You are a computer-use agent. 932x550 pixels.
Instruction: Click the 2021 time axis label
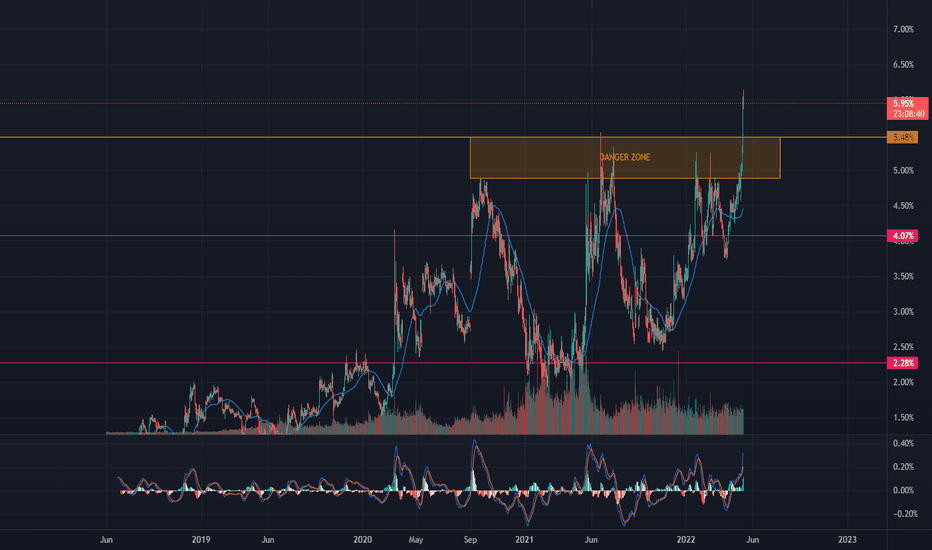click(524, 539)
